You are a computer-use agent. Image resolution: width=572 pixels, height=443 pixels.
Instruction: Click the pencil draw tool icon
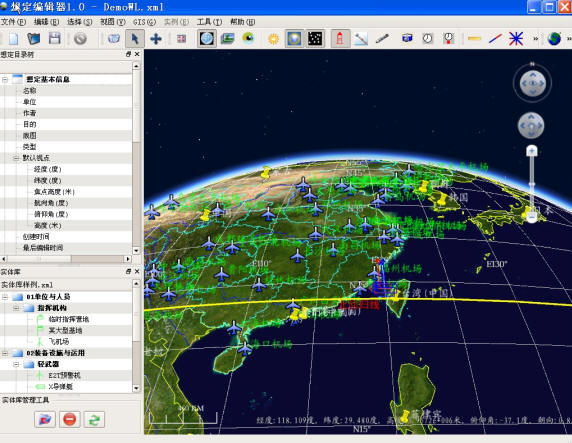pyautogui.click(x=382, y=38)
